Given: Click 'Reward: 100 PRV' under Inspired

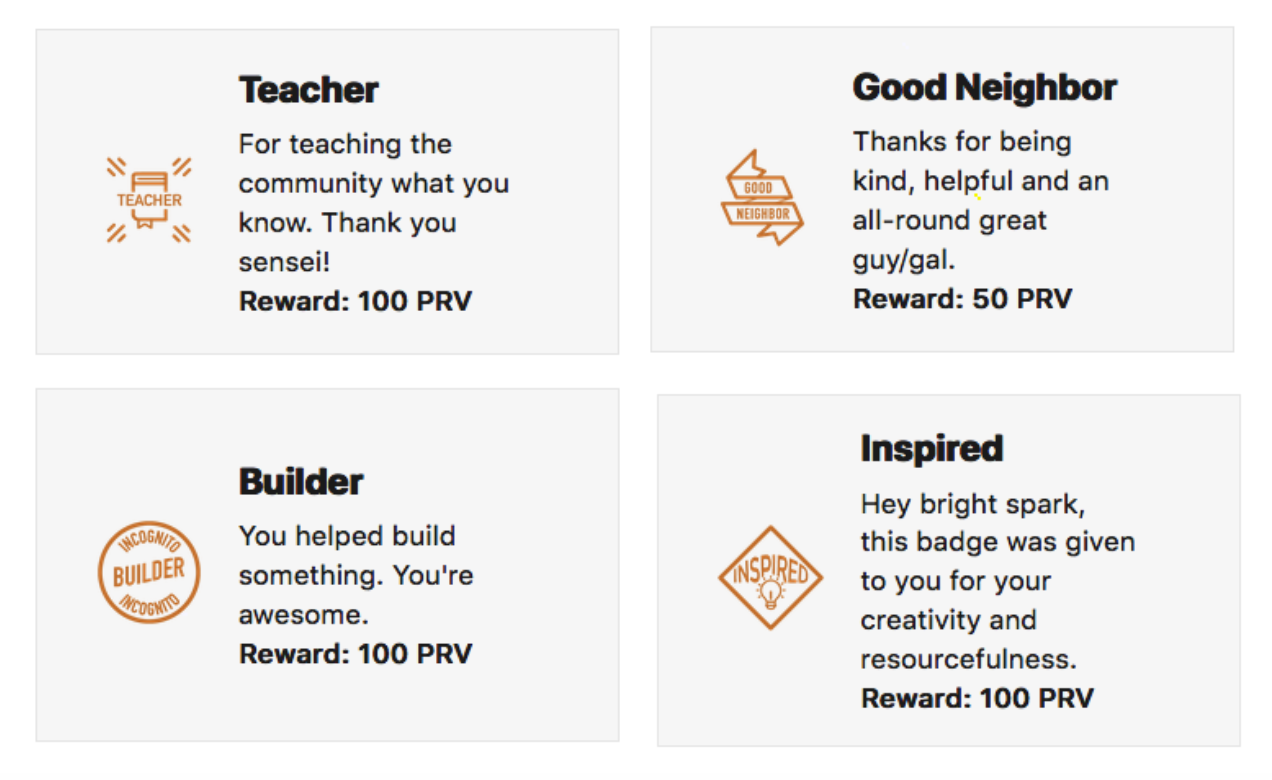Looking at the screenshot, I should point(977,698).
